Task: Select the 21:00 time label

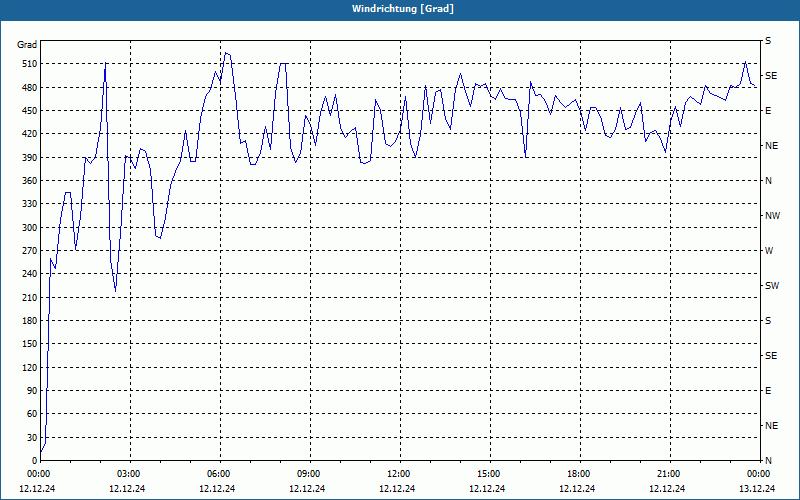Action: 670,473
